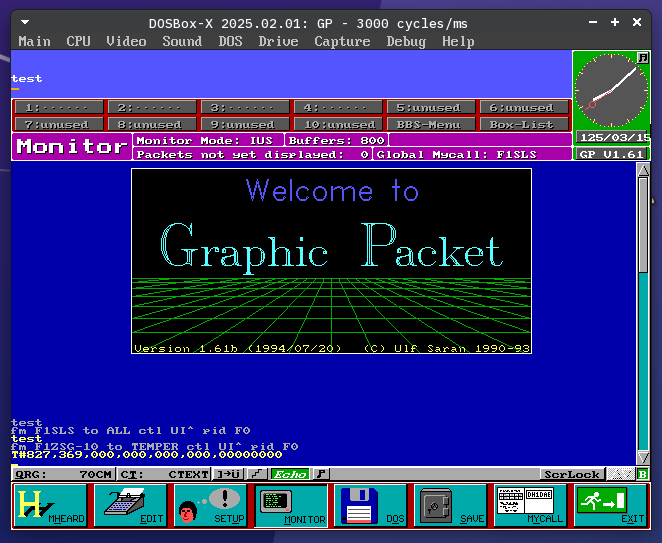Select channel 8:unused button
Screen dimensions: 662x543
152,124
